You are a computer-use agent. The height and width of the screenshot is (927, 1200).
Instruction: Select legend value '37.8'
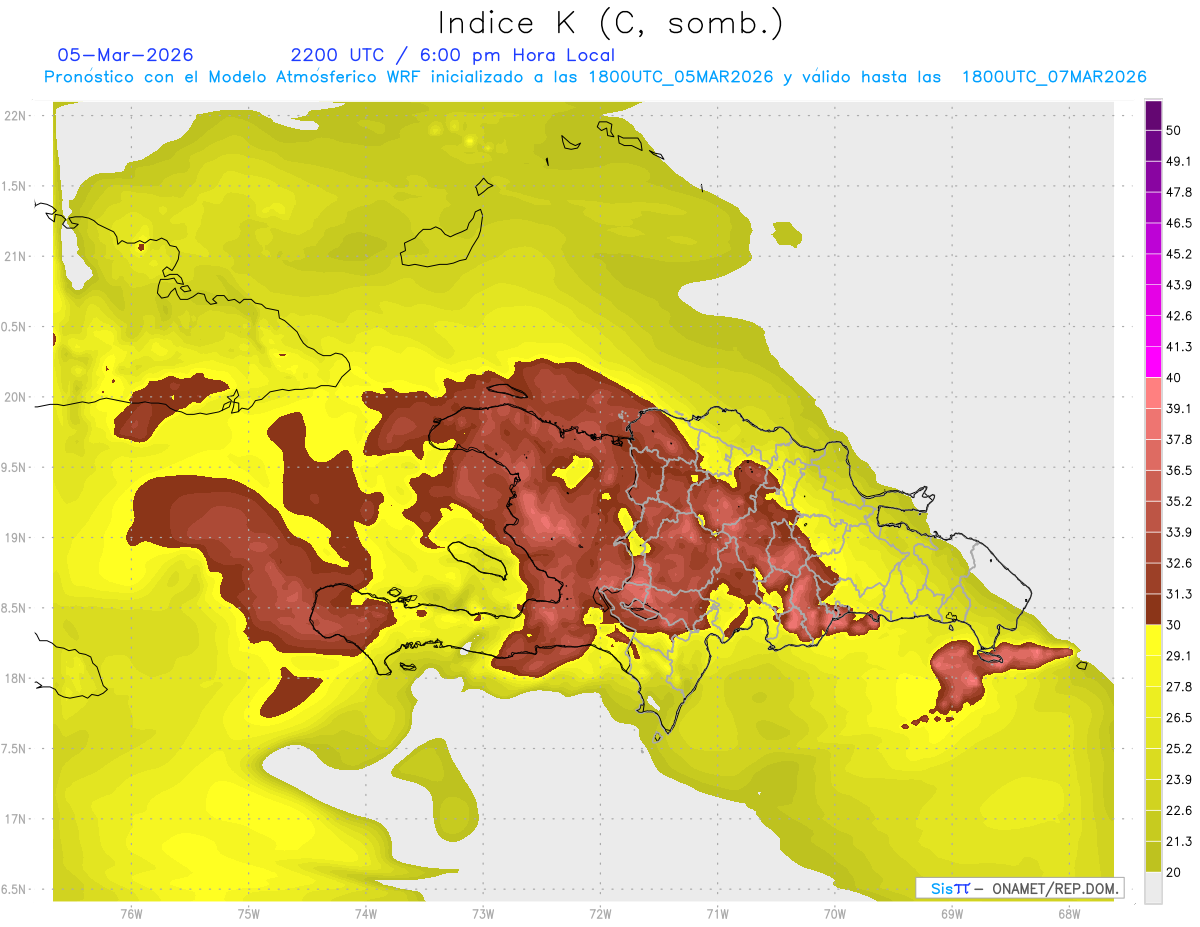coord(1179,439)
